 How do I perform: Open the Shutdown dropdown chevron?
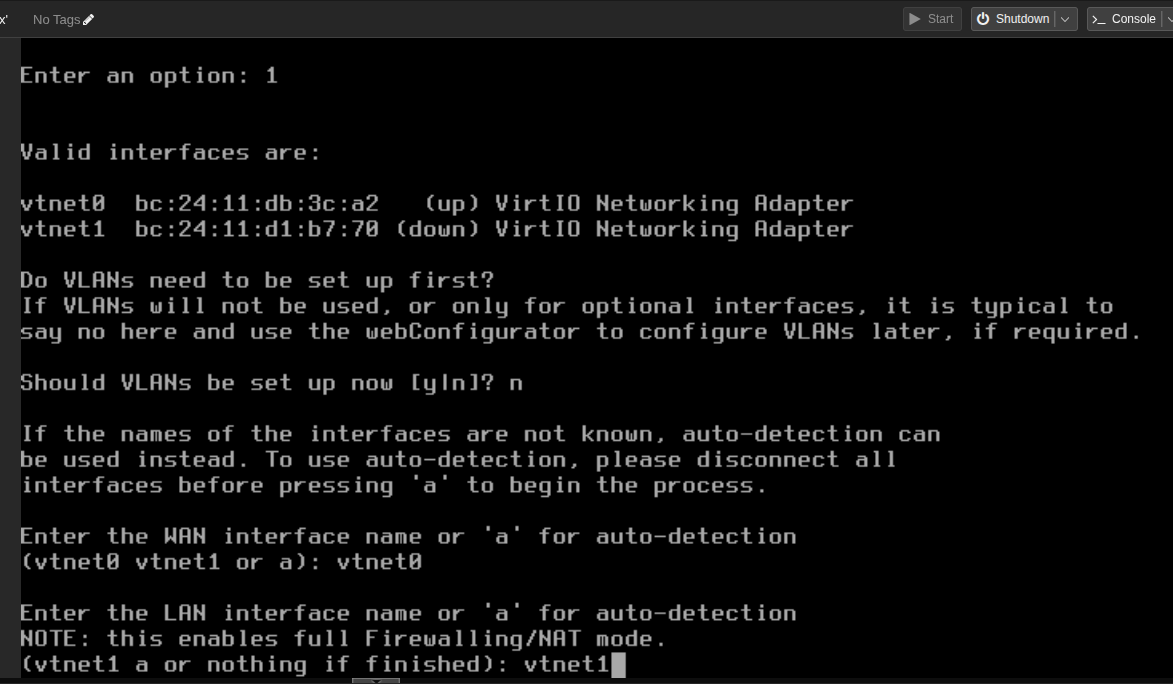pos(1064,18)
